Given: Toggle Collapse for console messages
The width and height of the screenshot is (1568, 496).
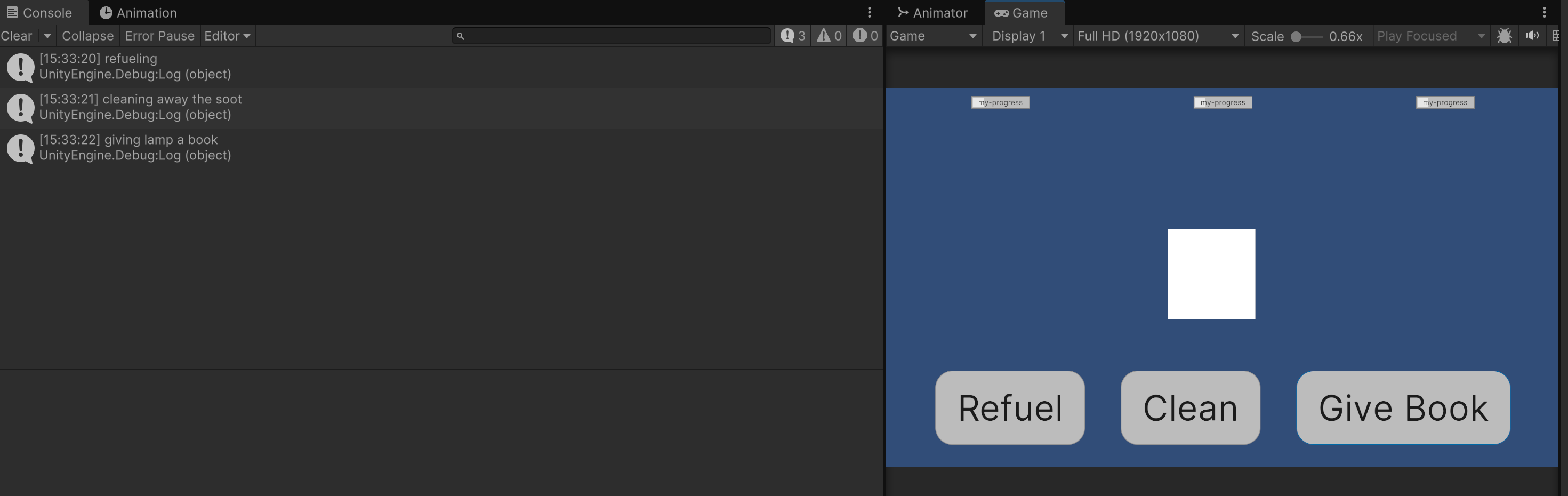Looking at the screenshot, I should click(x=87, y=36).
